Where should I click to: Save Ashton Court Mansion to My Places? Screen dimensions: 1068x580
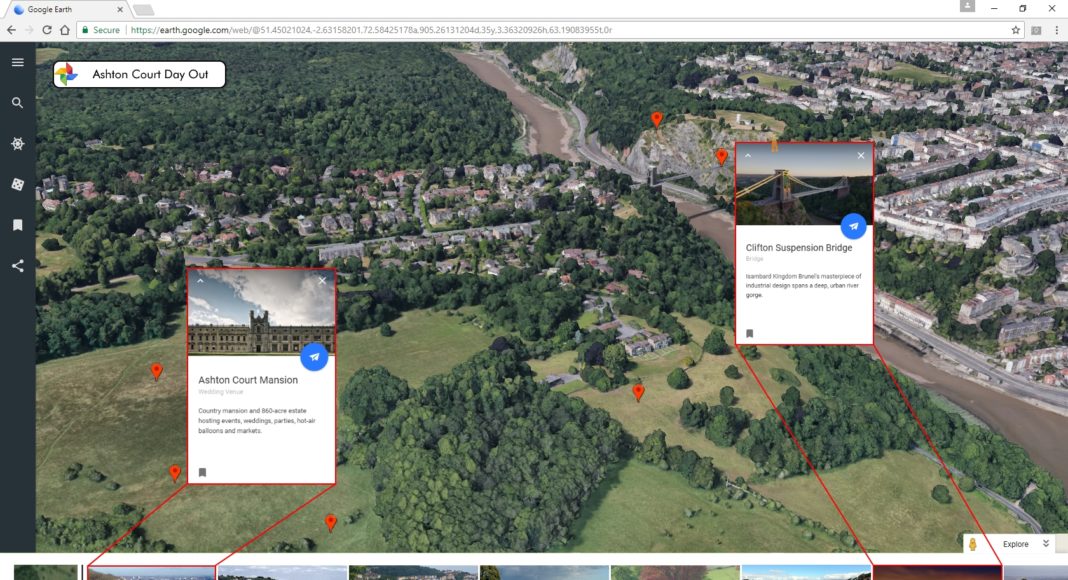pyautogui.click(x=202, y=472)
